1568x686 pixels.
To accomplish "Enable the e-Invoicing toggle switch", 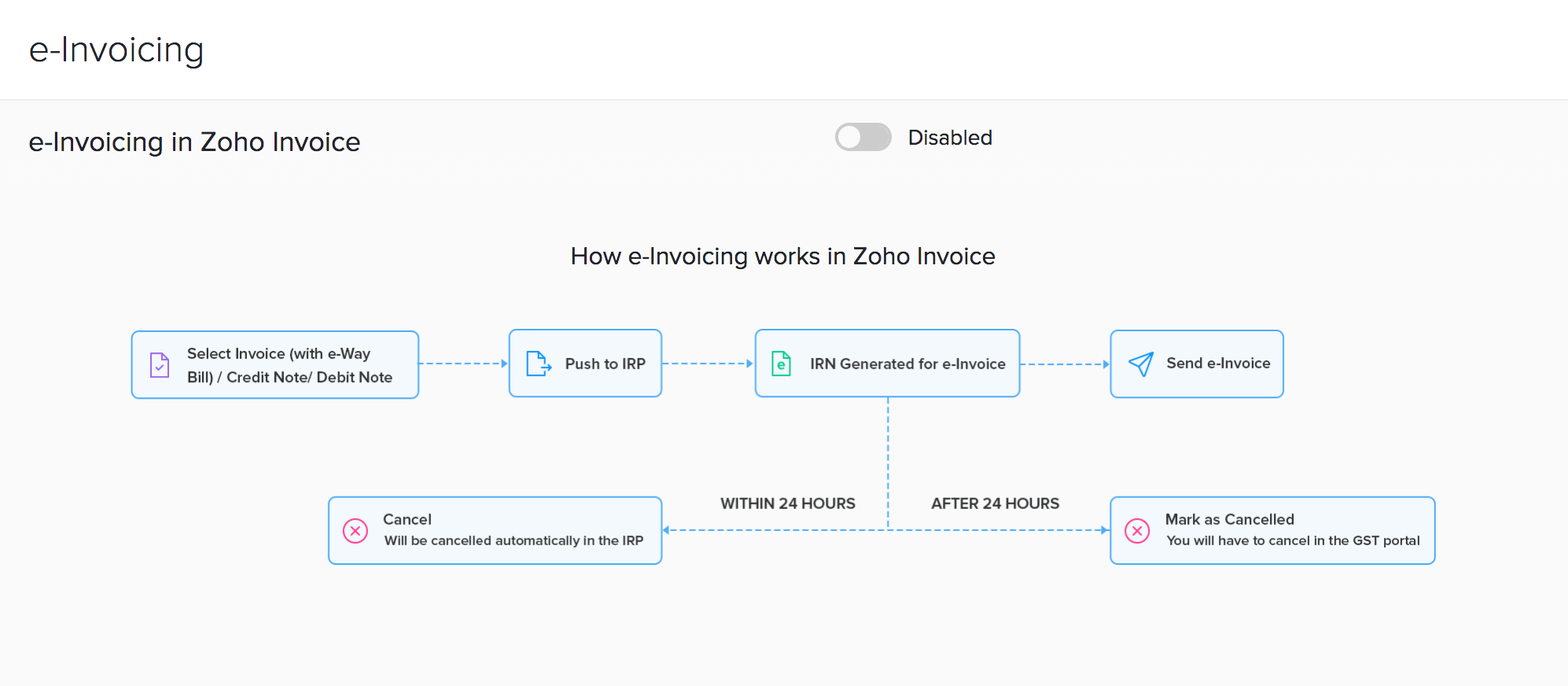I will 863,138.
